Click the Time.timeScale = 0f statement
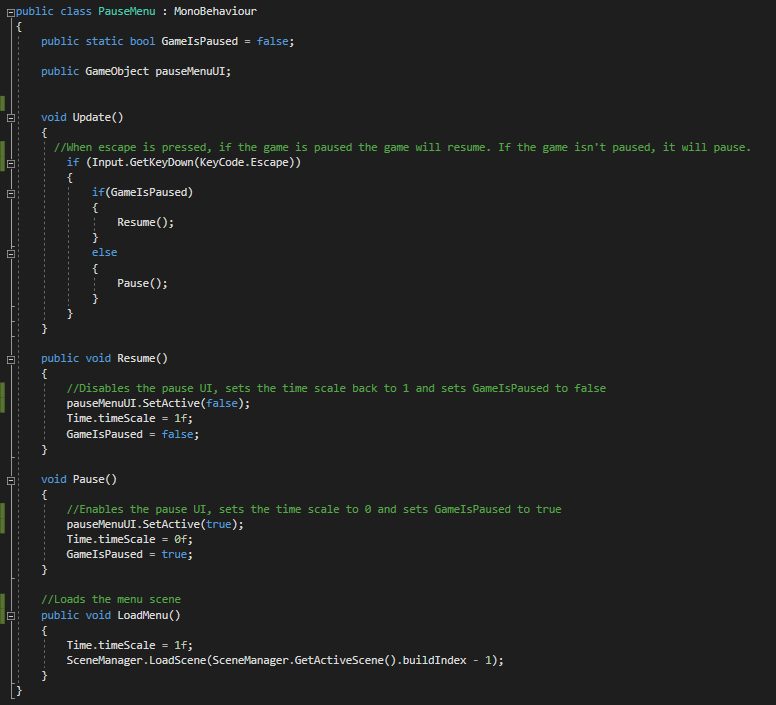 coord(117,539)
